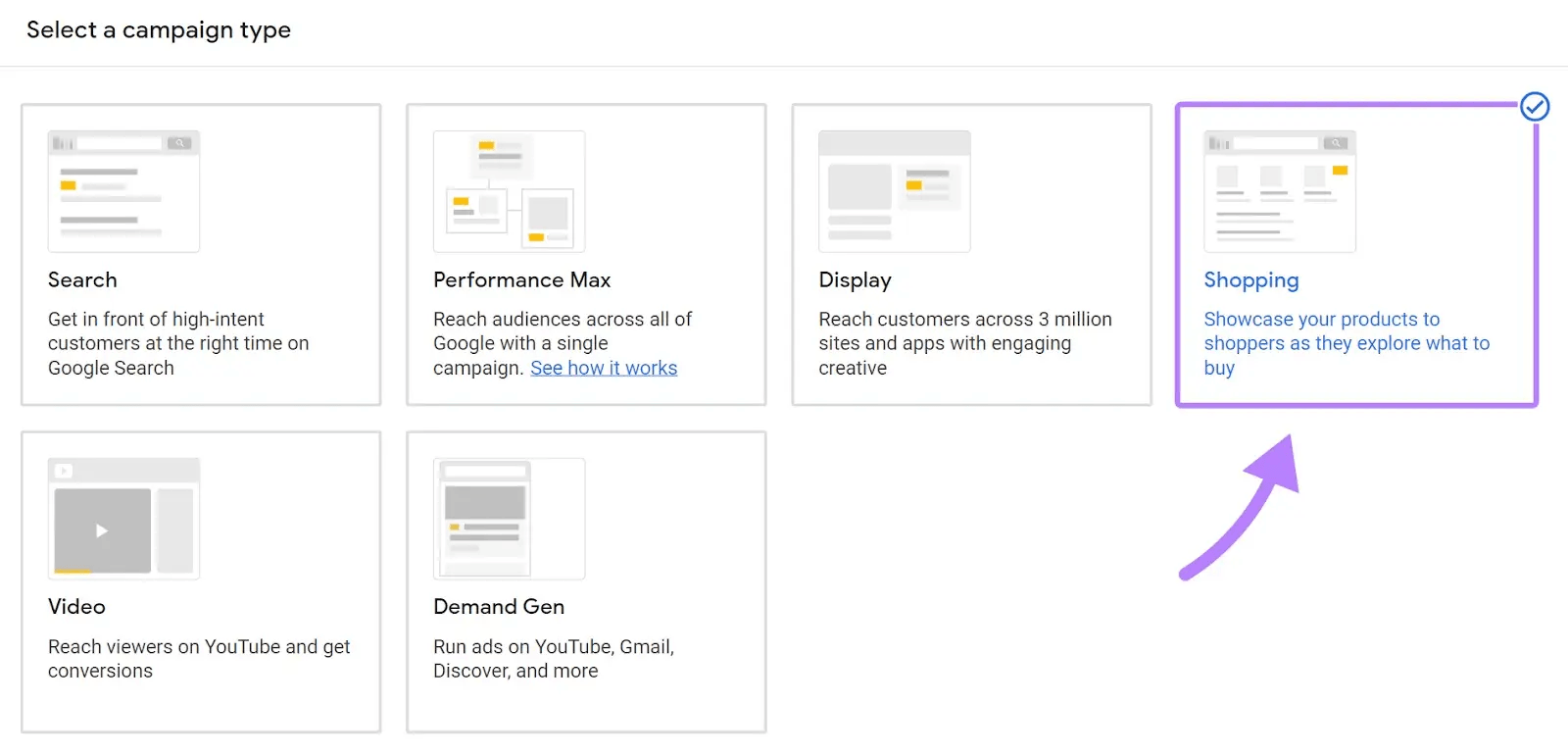Click the Display campaign illustration icon
This screenshot has width=1568, height=755.
894,191
